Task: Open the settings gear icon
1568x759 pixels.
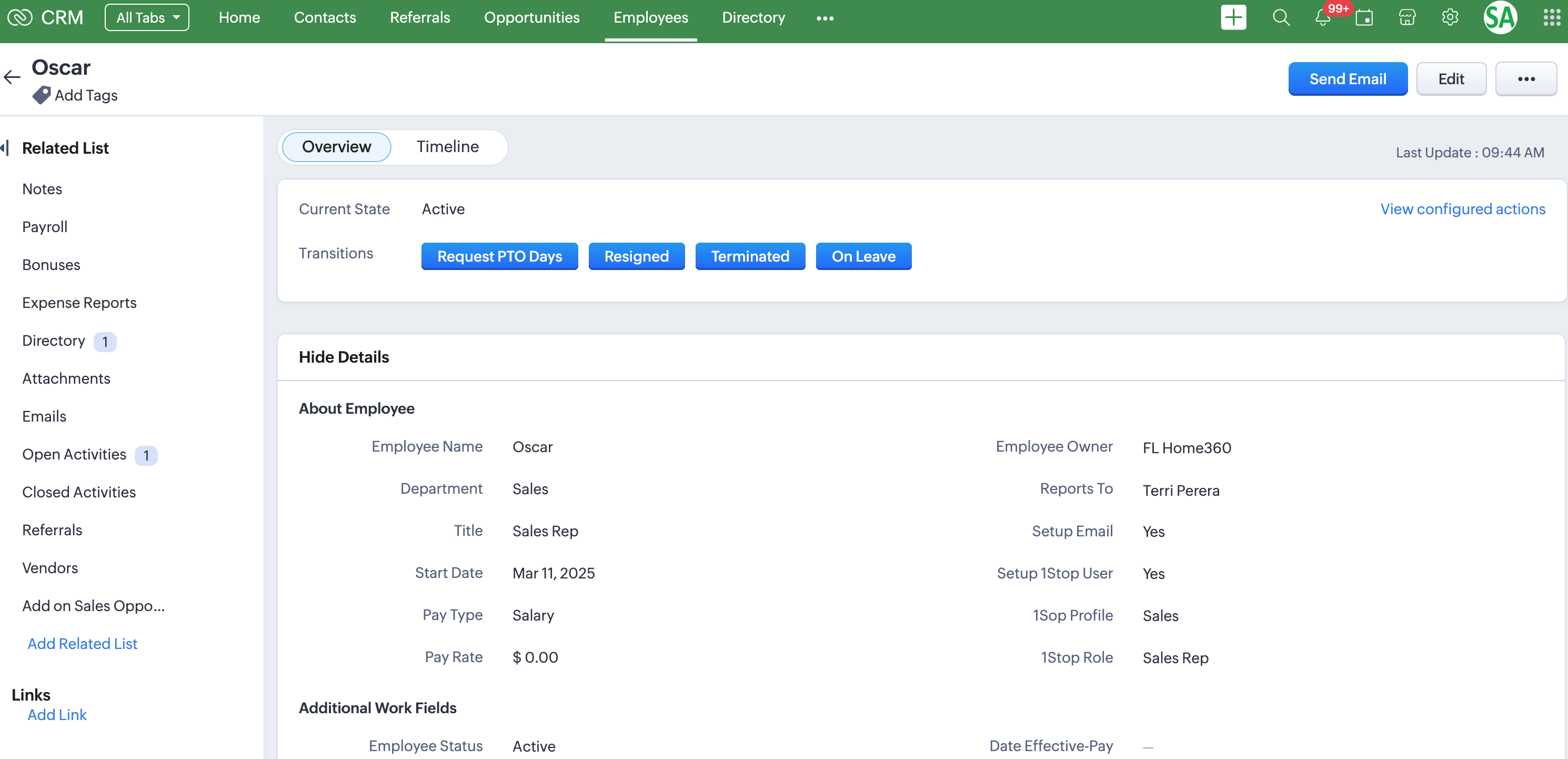Action: click(x=1450, y=18)
